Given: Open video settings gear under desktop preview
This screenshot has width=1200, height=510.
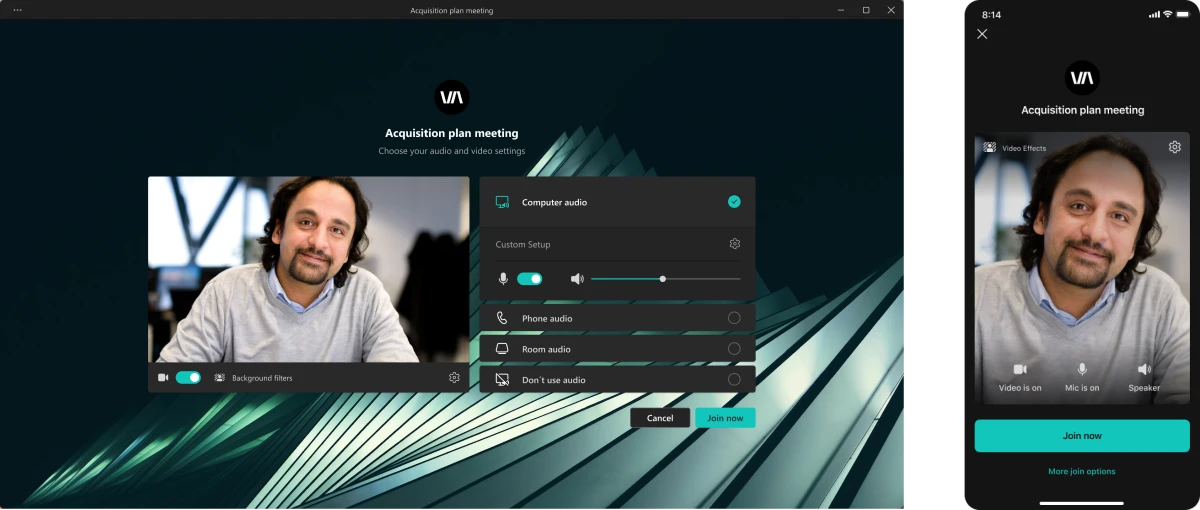Looking at the screenshot, I should coord(454,378).
